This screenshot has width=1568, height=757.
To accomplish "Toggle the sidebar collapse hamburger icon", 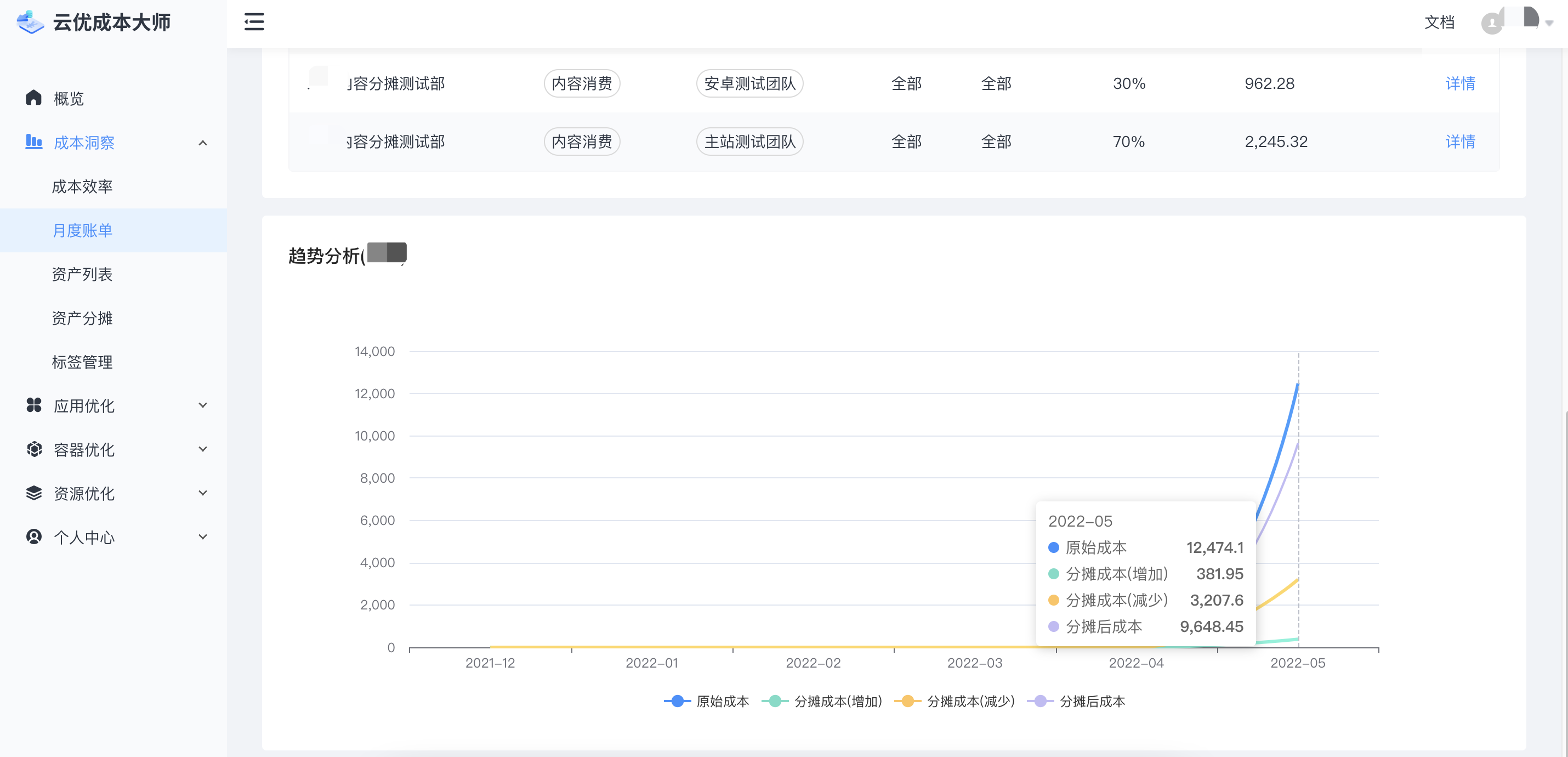I will (254, 22).
